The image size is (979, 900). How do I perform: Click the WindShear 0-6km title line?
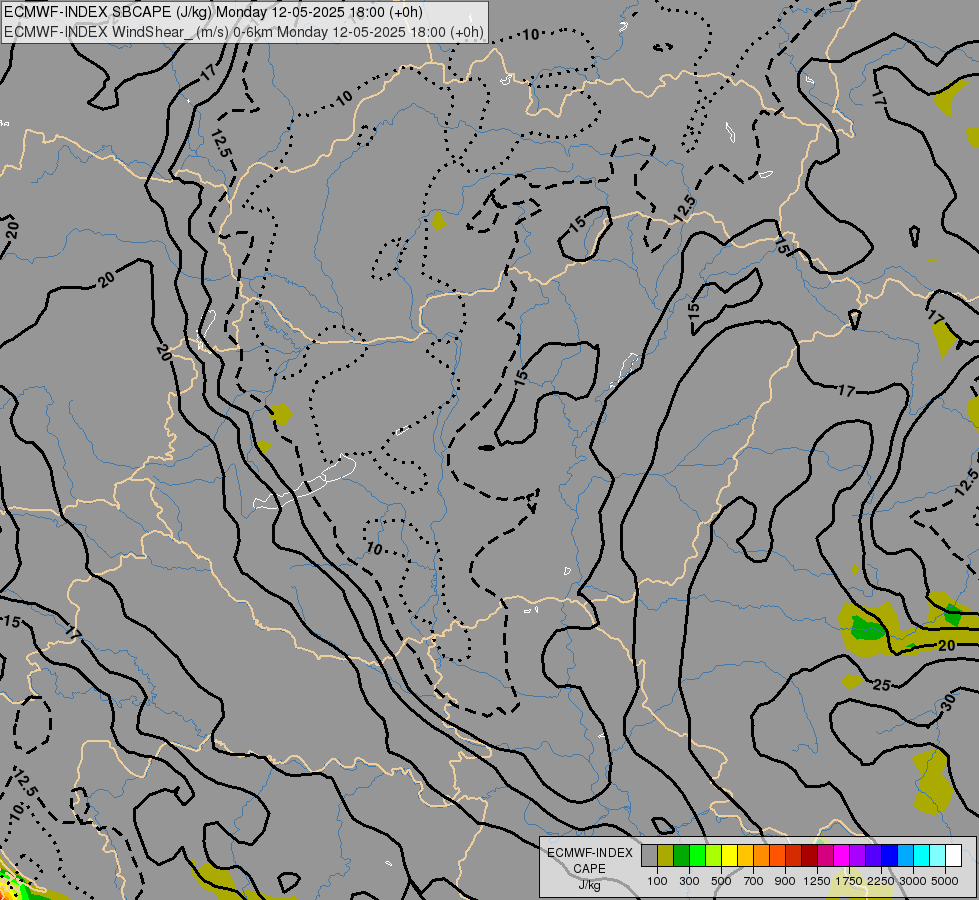(244, 32)
